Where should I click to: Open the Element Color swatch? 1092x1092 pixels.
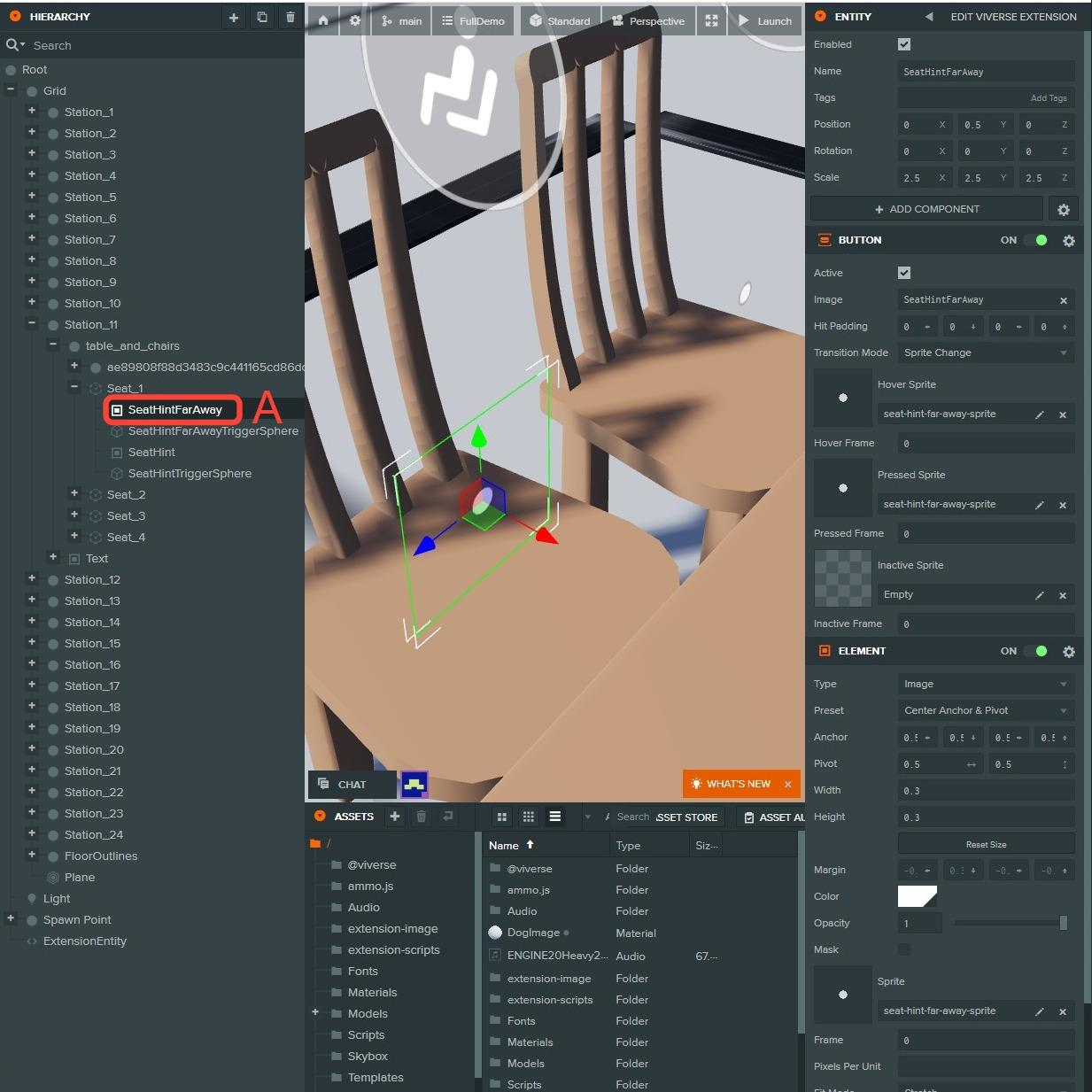point(917,896)
